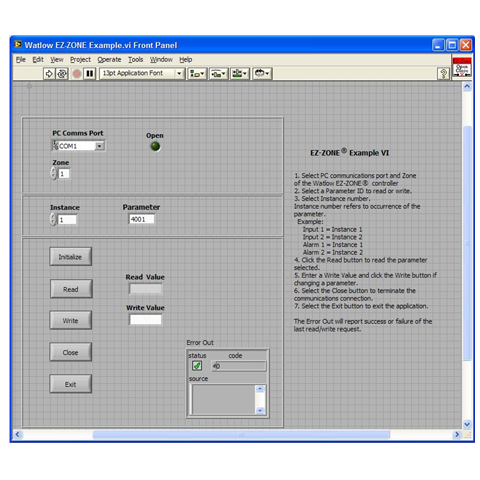Image resolution: width=480 pixels, height=480 pixels.
Task: Close the window with the red X
Action: pos(466,45)
